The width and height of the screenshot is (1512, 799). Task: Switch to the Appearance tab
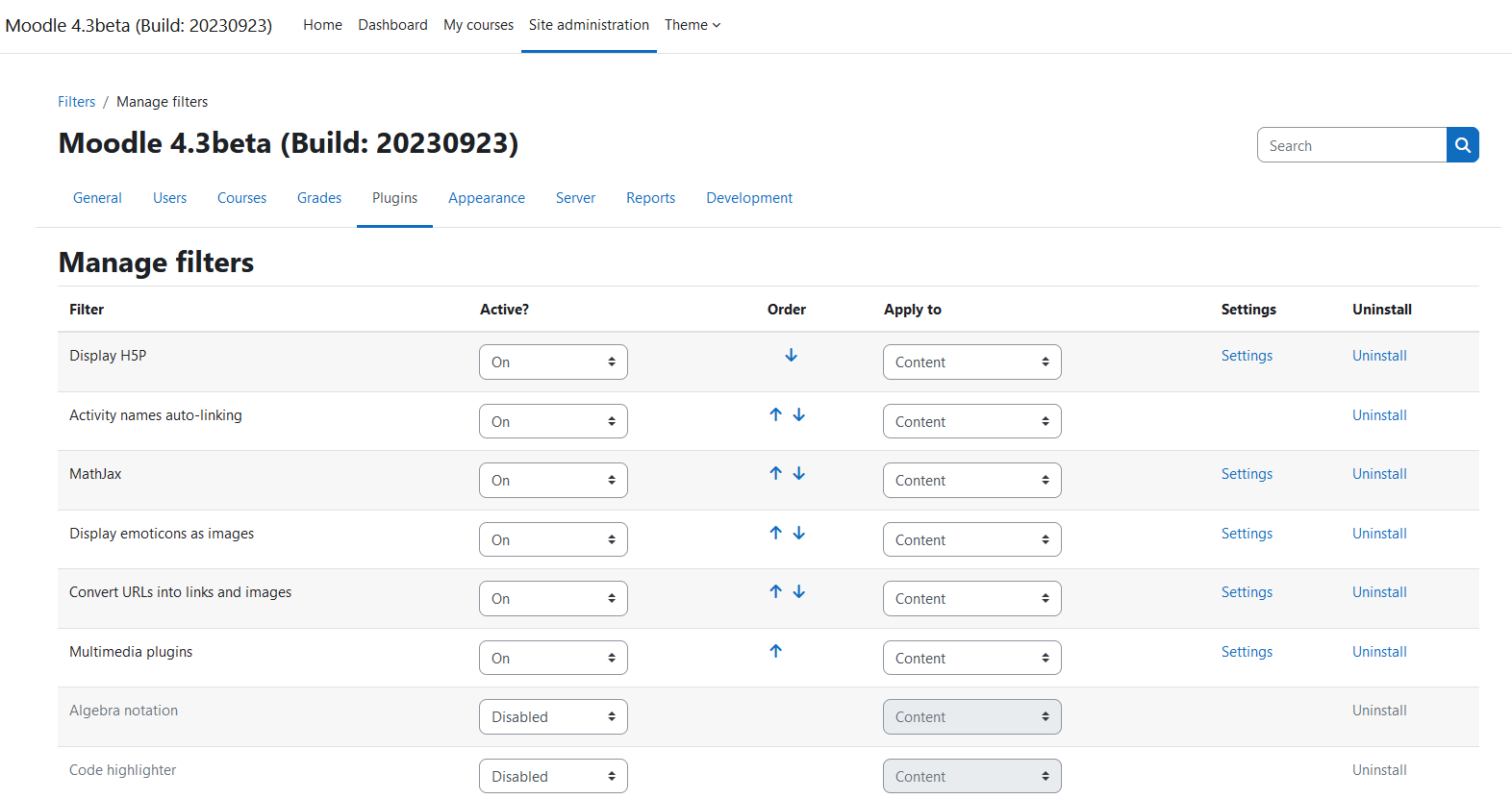click(487, 198)
